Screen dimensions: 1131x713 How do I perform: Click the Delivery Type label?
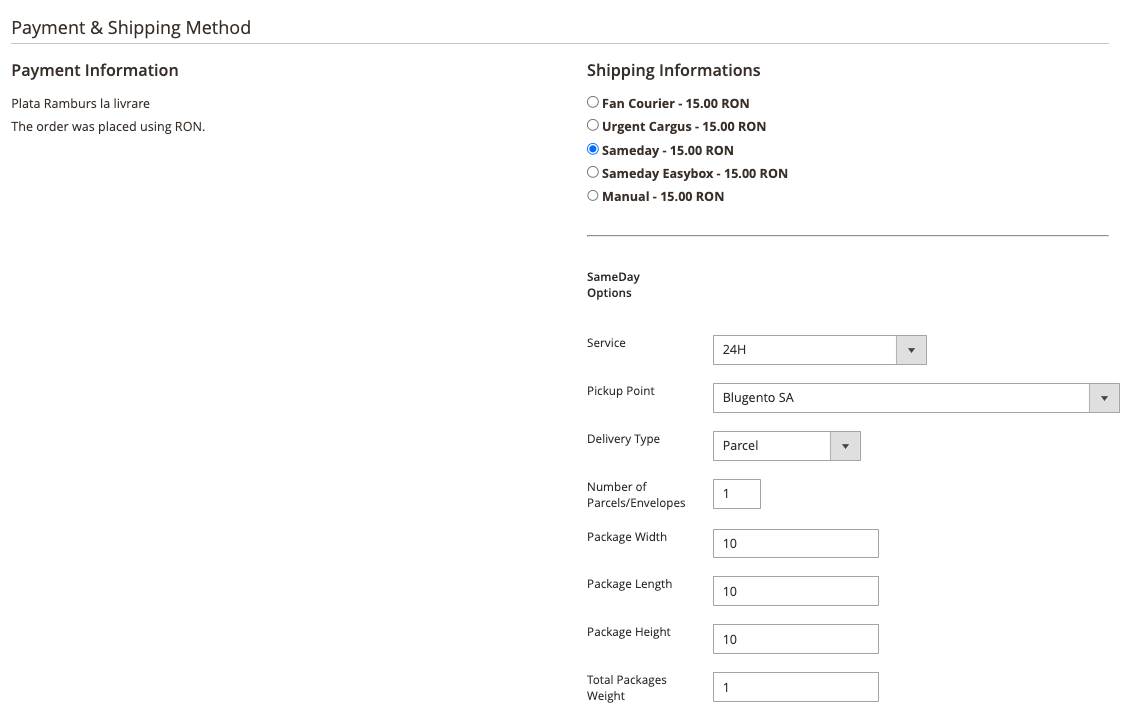(x=623, y=439)
